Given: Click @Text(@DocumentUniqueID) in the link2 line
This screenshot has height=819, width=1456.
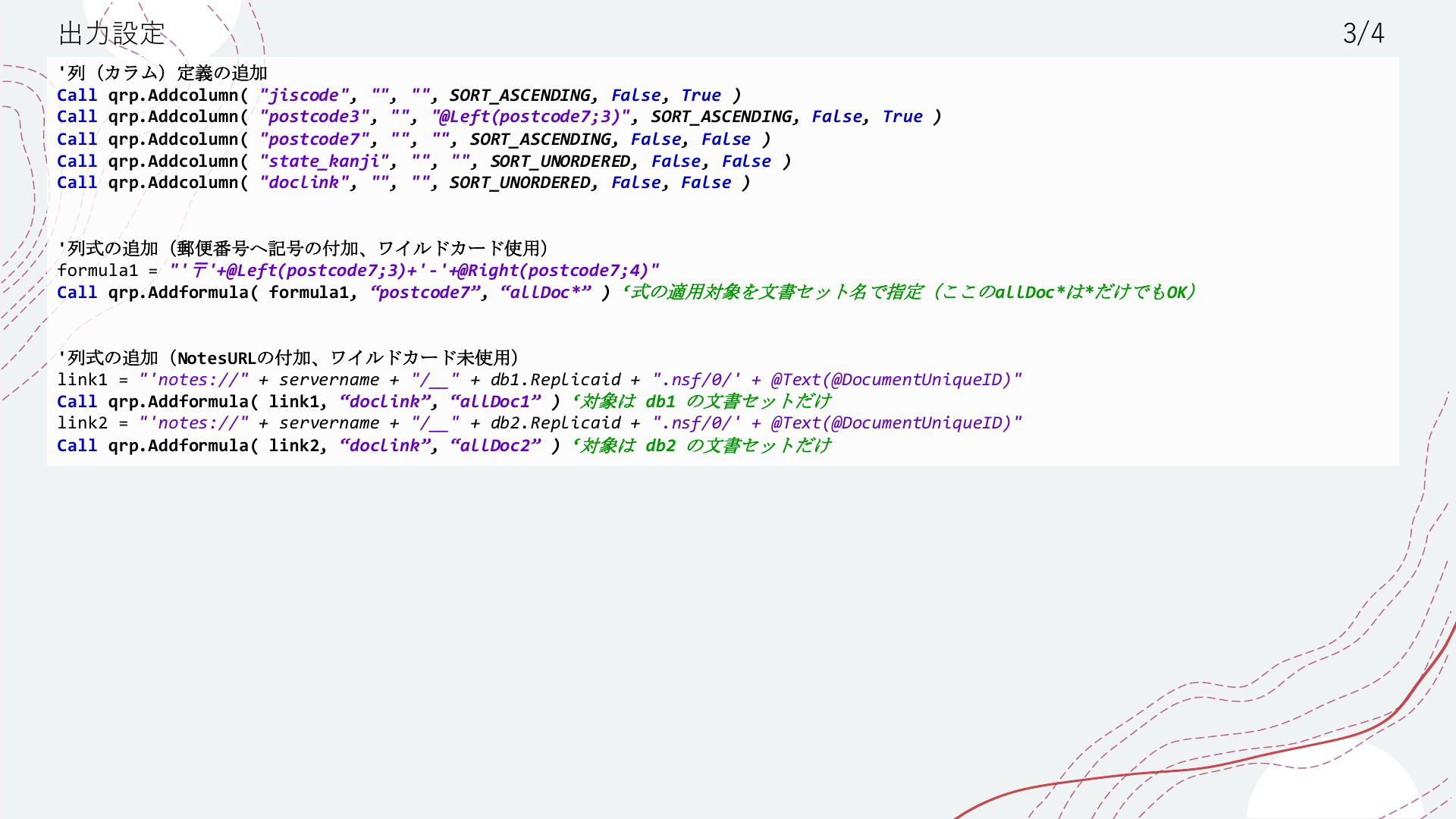Looking at the screenshot, I should point(892,423).
